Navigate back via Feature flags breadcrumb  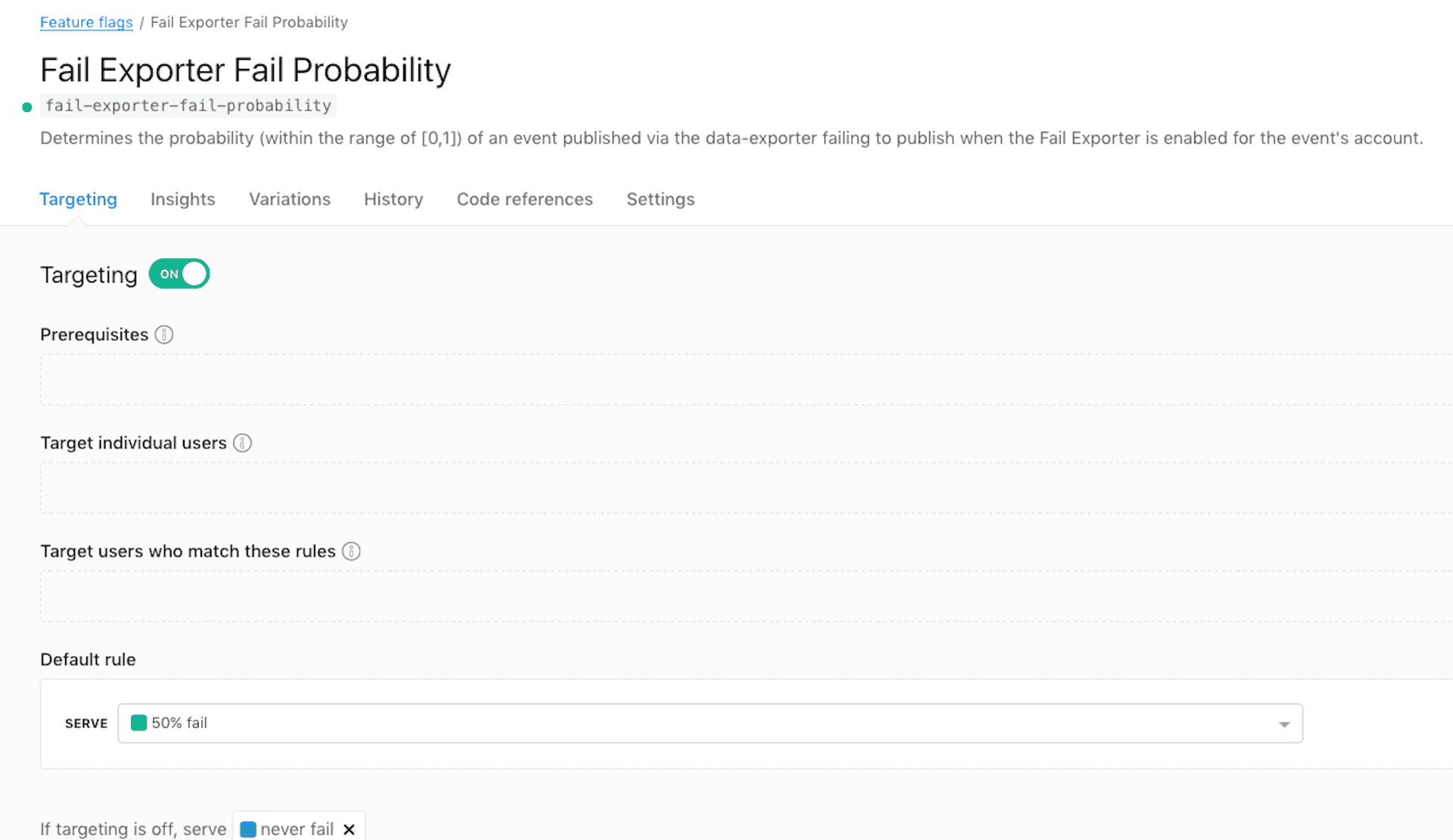(86, 22)
